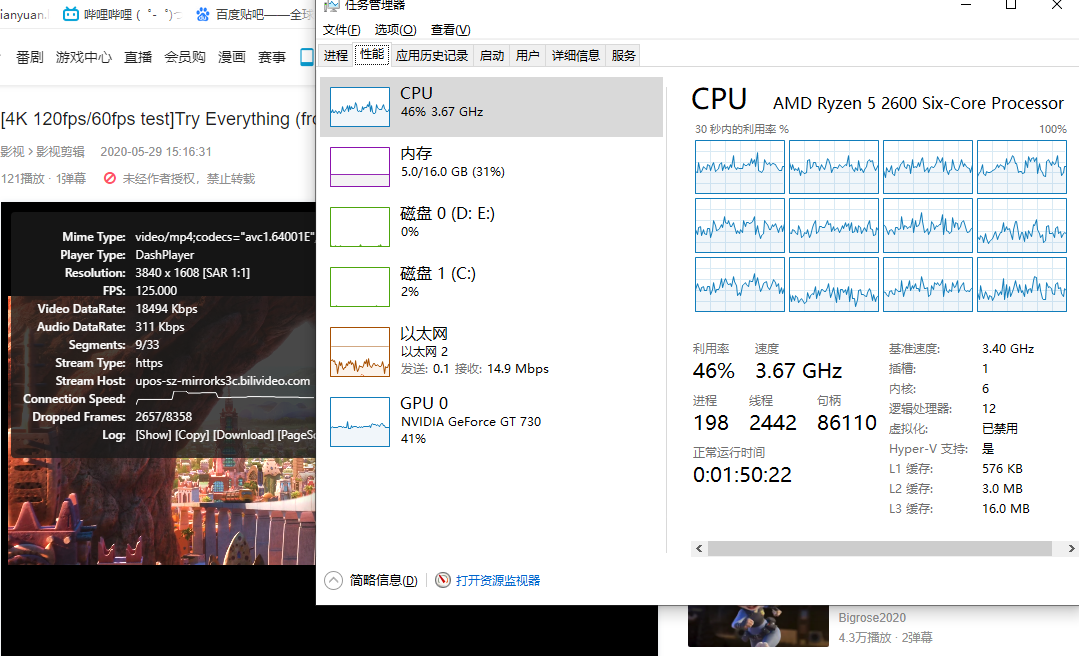Click the 已禁用 virtualization value

tap(999, 429)
